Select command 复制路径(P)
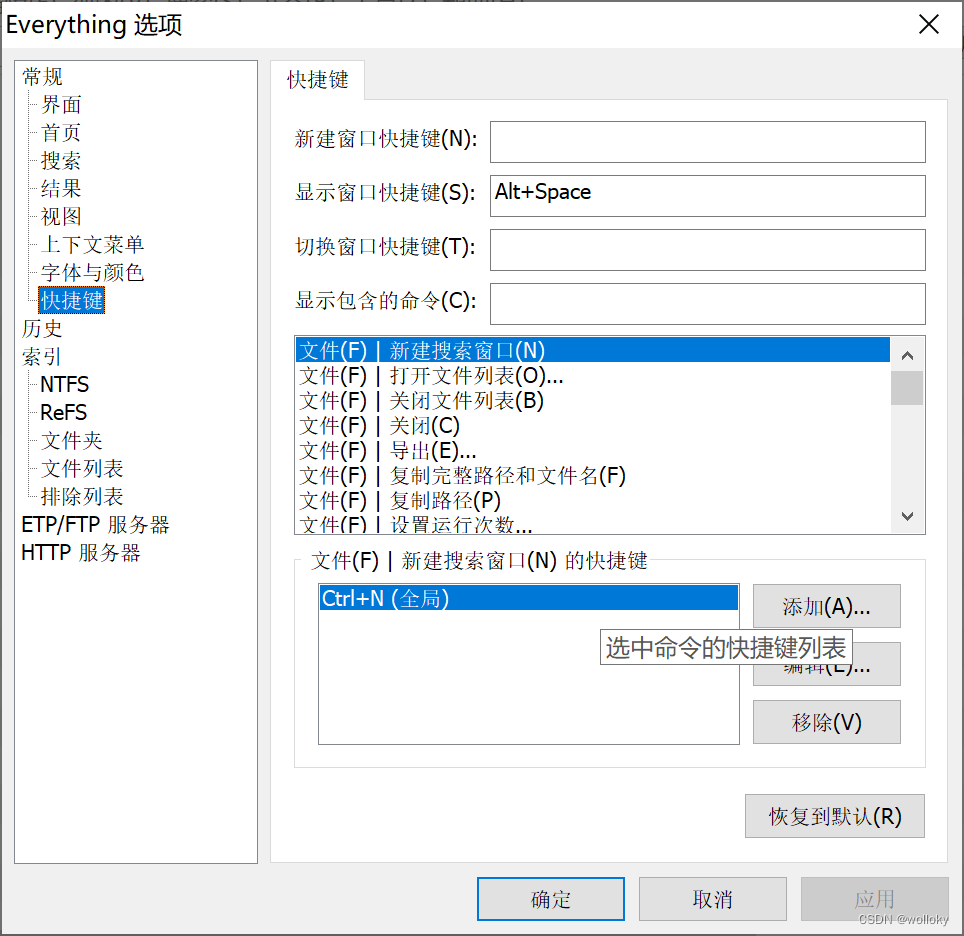The width and height of the screenshot is (964, 936). (x=593, y=501)
